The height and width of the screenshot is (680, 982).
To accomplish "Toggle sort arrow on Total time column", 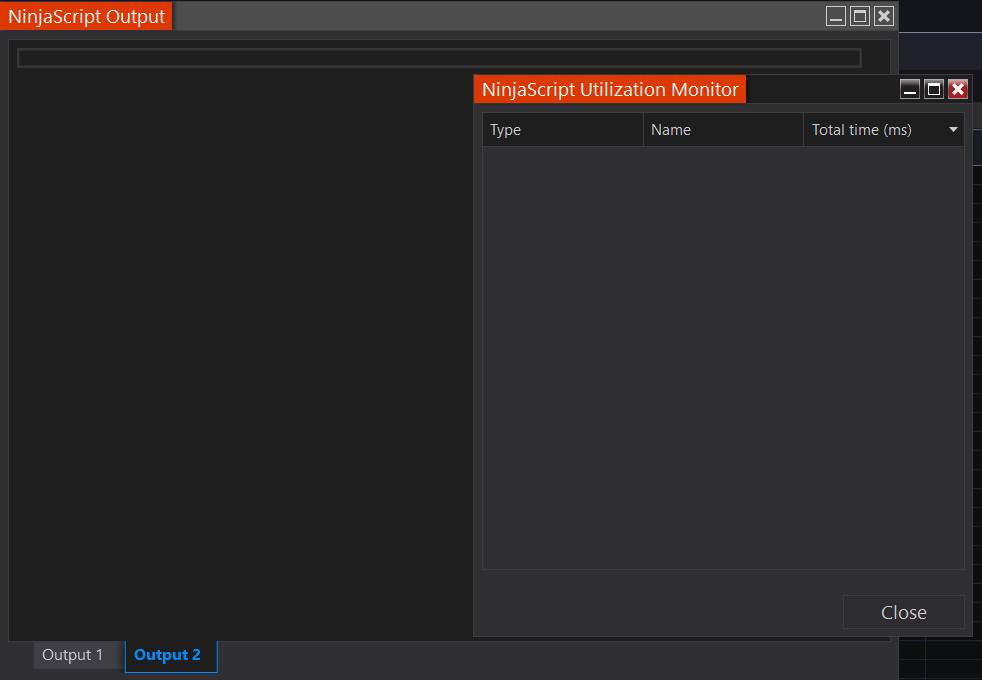I will click(x=953, y=130).
